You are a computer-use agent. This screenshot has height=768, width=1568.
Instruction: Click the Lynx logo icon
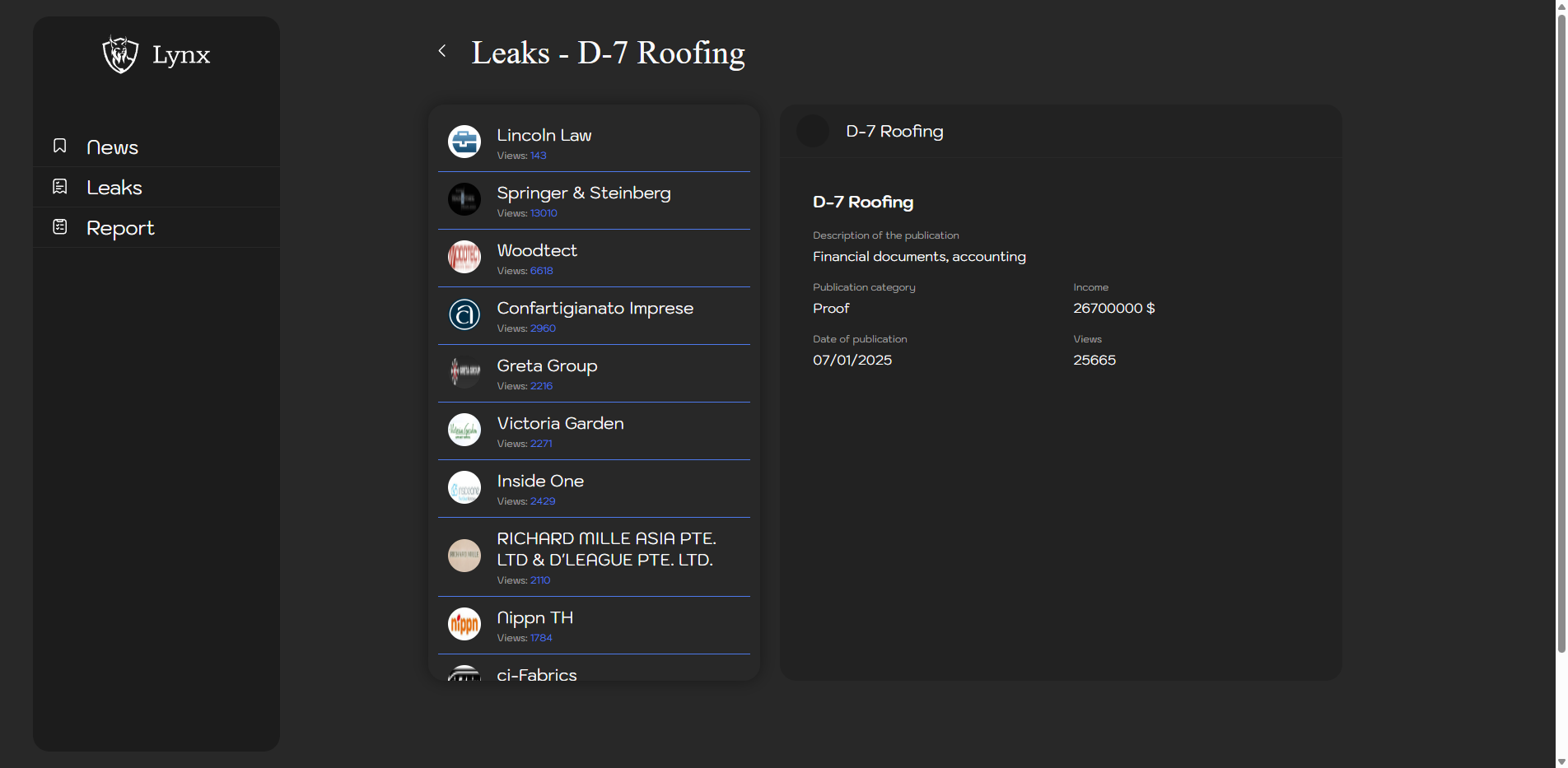(120, 54)
